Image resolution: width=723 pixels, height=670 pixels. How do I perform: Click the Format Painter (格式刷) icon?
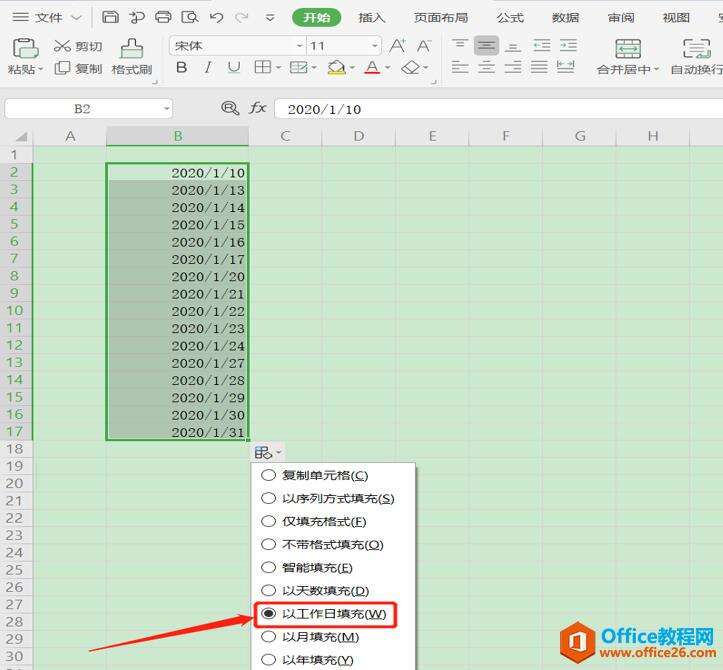pyautogui.click(x=131, y=48)
